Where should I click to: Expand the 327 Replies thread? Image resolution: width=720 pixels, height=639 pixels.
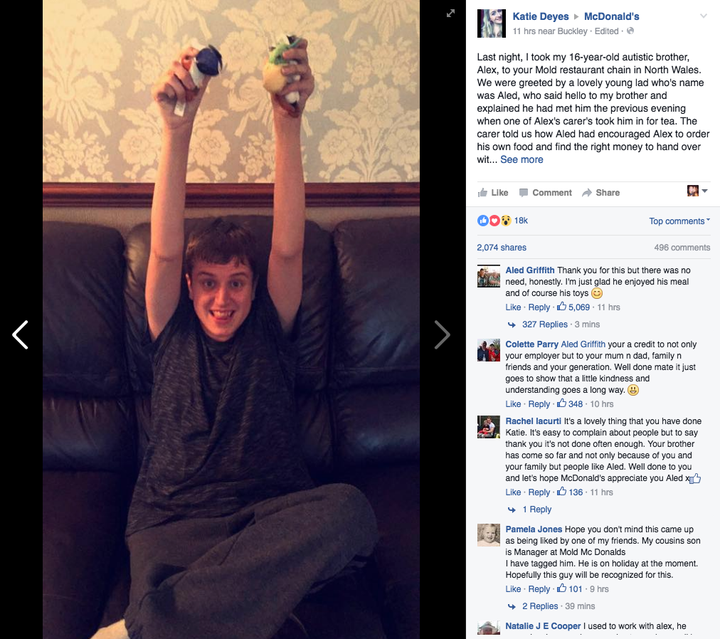(545, 325)
